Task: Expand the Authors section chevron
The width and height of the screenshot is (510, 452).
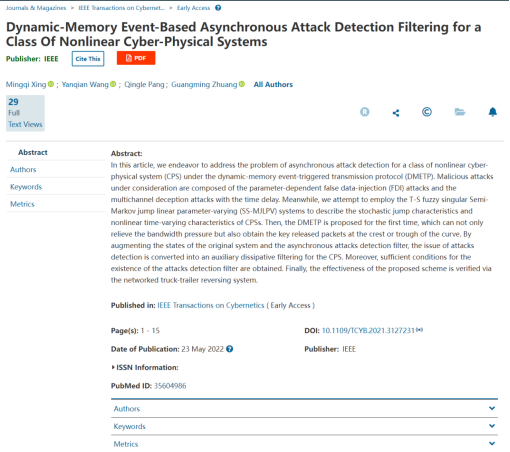Action: coord(492,408)
